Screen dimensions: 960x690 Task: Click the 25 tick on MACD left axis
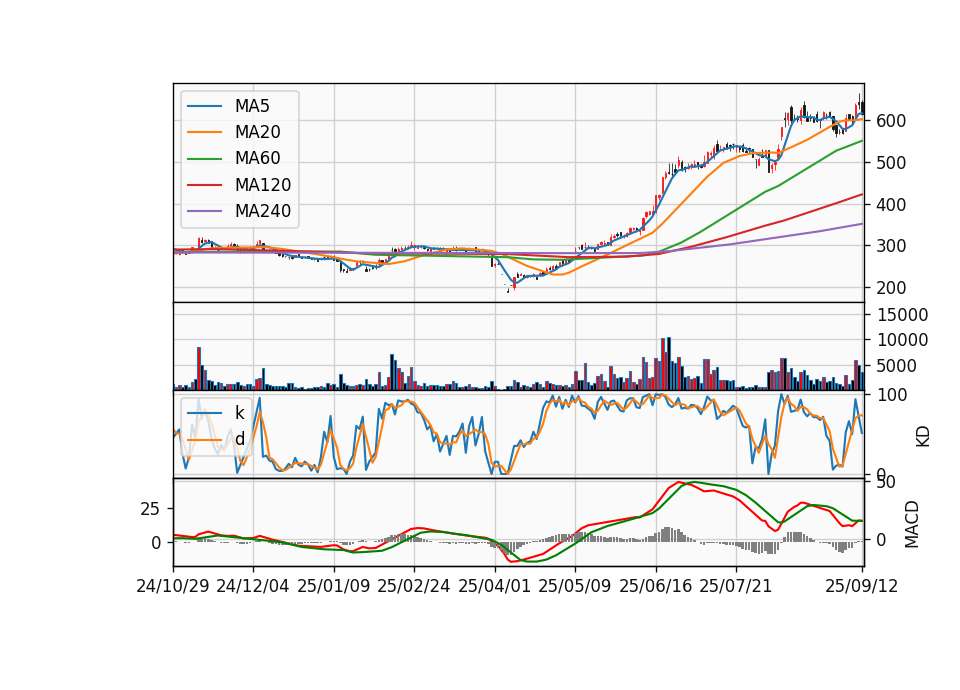pos(150,509)
